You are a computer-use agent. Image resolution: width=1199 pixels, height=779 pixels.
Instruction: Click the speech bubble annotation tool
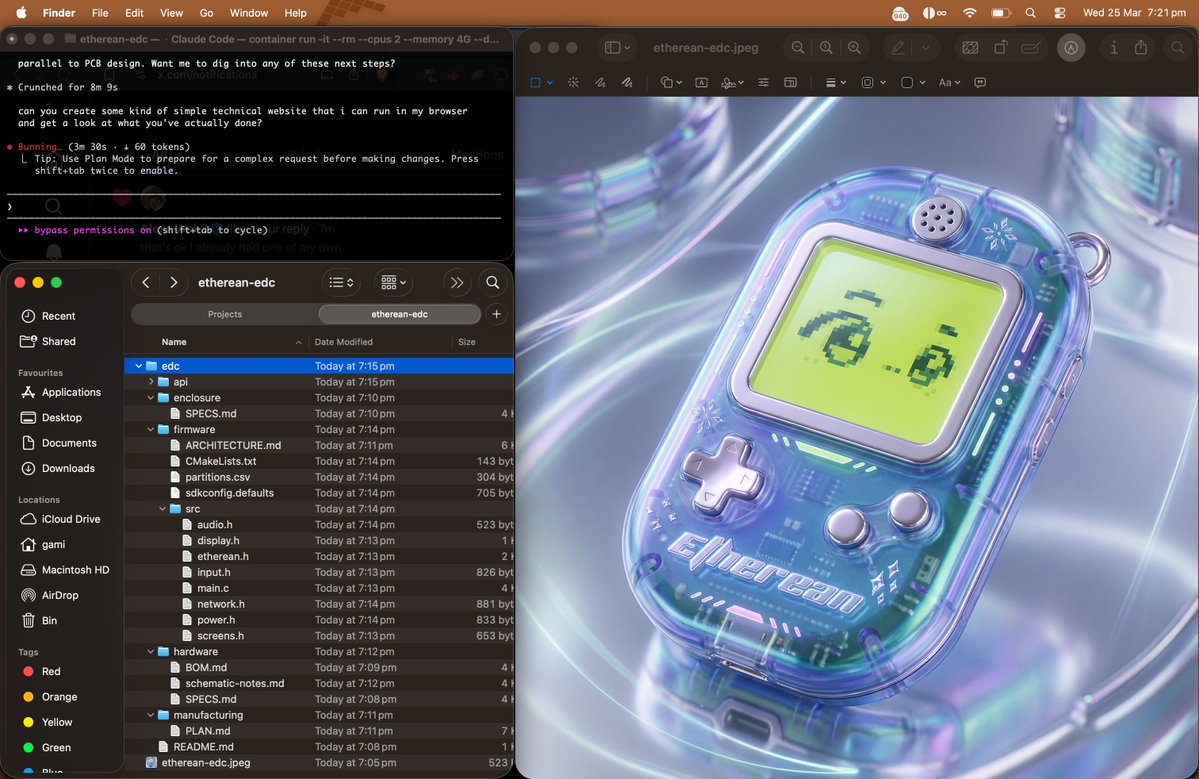980,82
